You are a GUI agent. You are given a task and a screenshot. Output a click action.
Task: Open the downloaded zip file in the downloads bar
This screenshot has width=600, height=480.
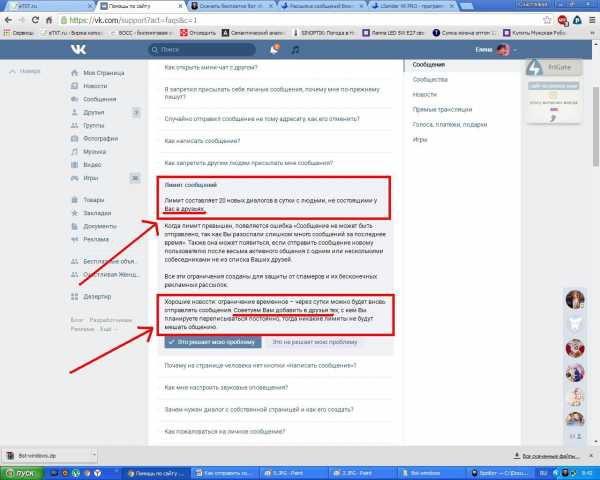click(x=48, y=455)
